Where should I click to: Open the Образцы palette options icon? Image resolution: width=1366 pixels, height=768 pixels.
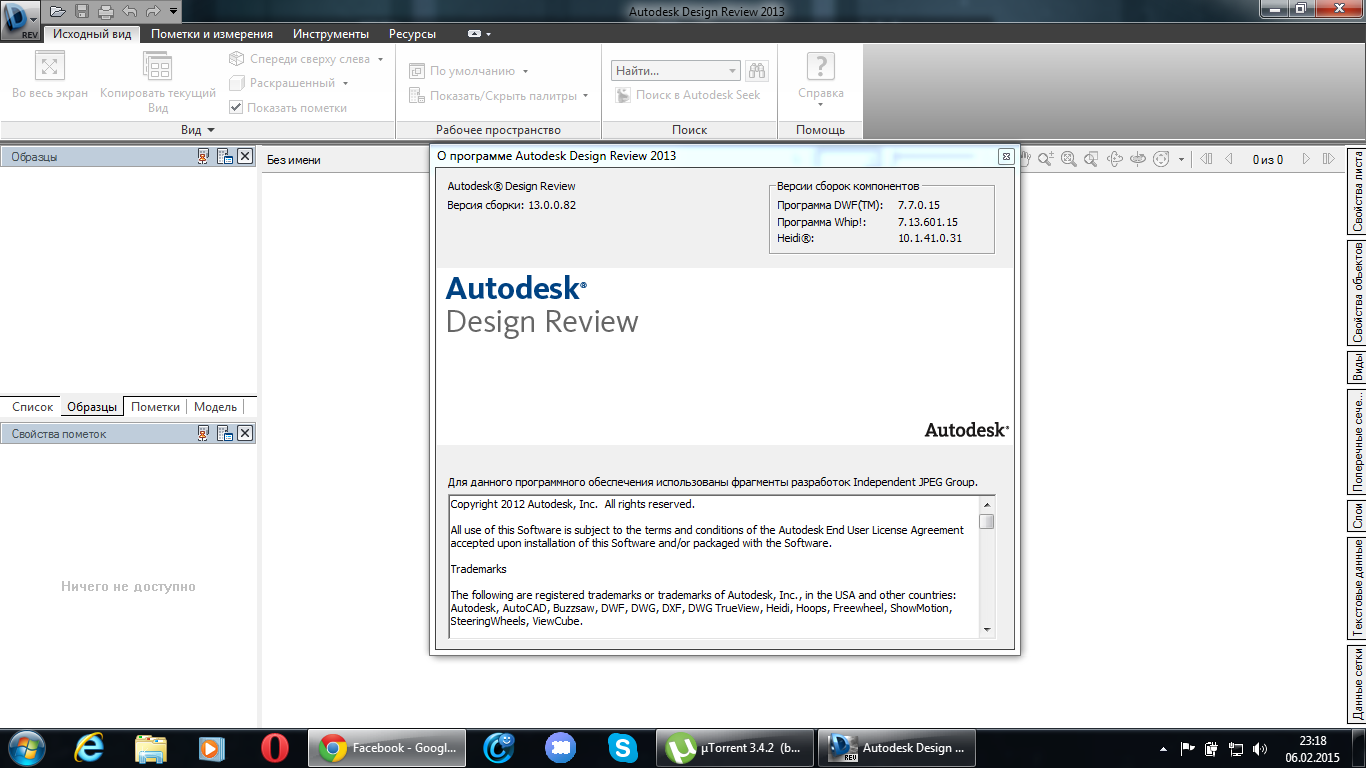point(225,156)
